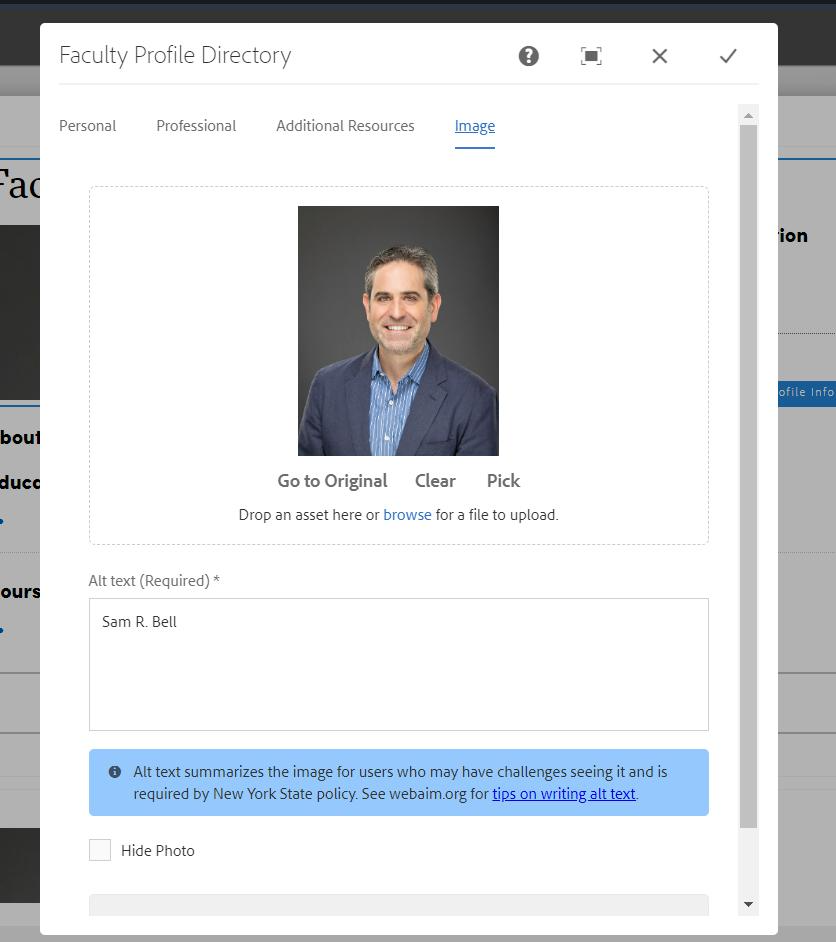This screenshot has width=836, height=942.
Task: Click the faculty portrait thumbnail
Action: pos(398,331)
